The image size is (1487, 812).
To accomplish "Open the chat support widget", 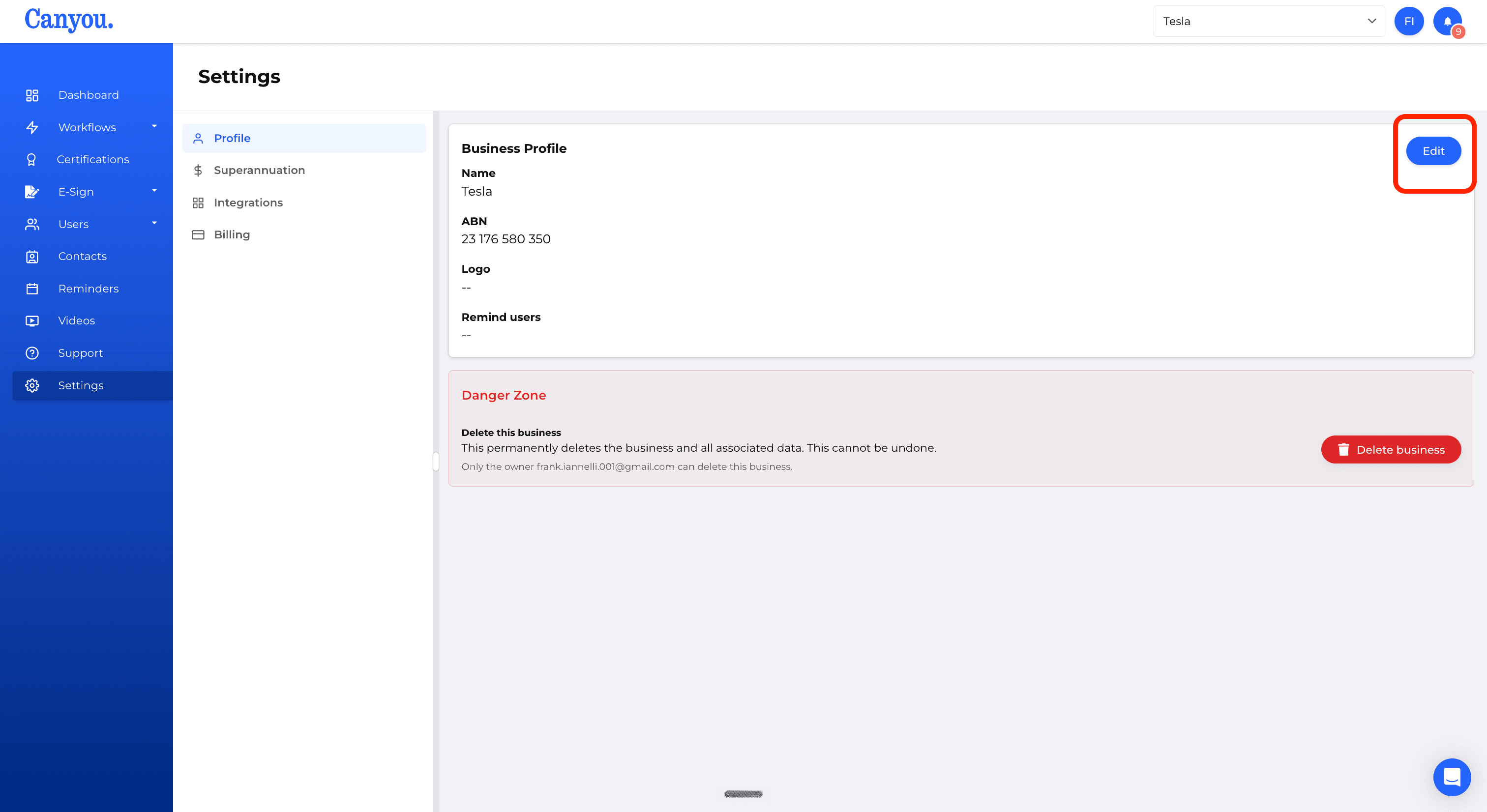I will (1452, 777).
